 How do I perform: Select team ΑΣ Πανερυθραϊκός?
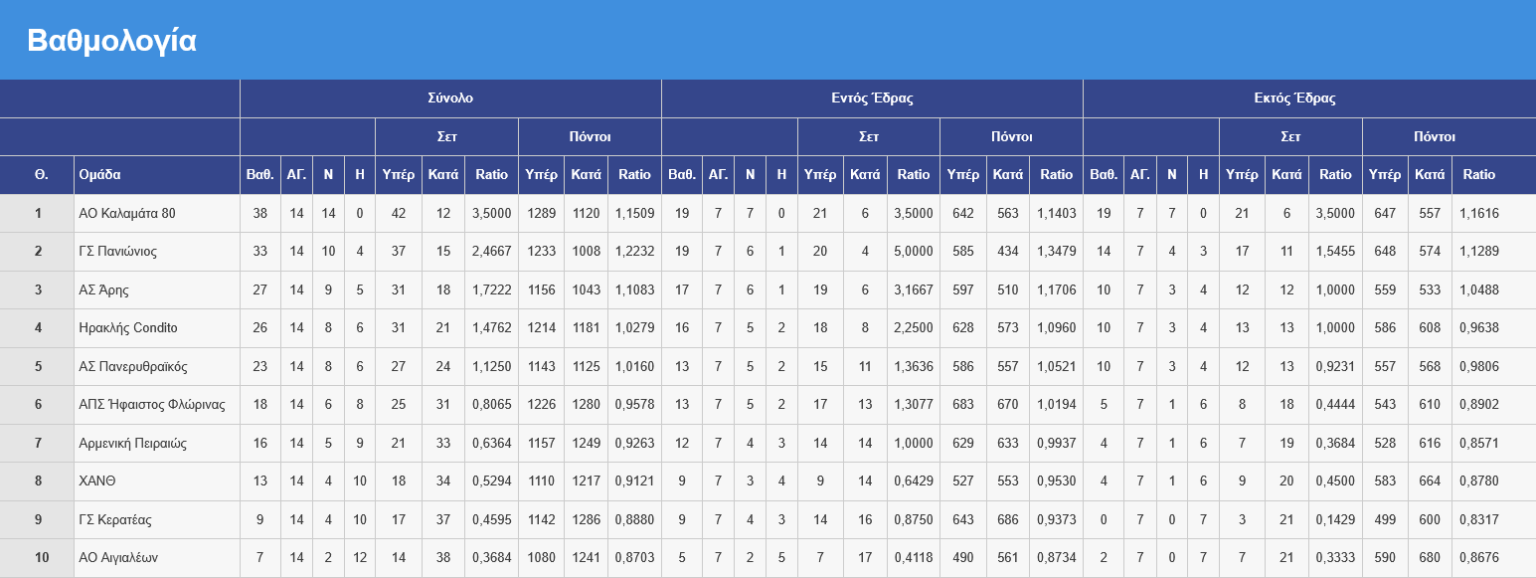[x=133, y=367]
